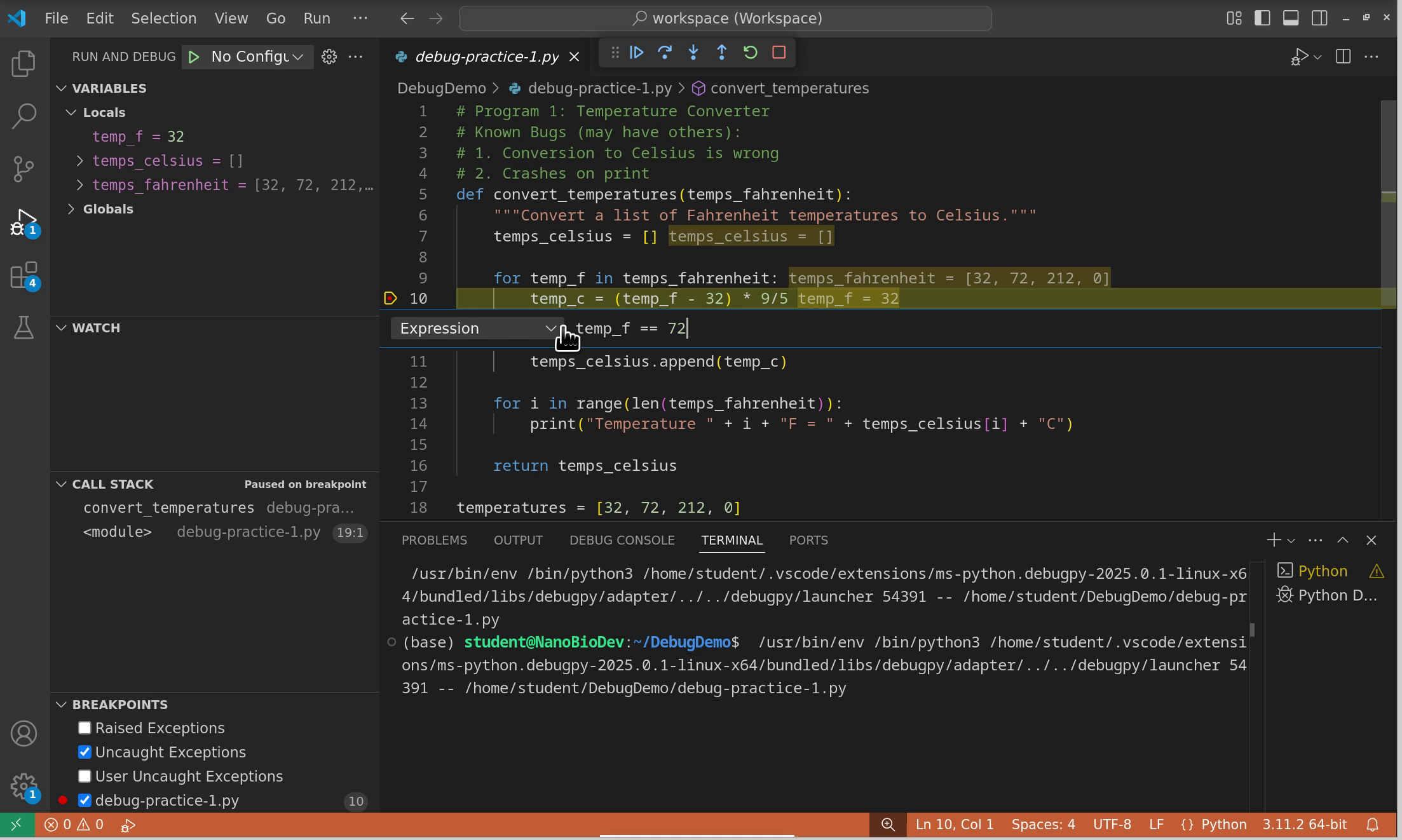
Task: Expand the Globals variables node
Action: point(71,209)
